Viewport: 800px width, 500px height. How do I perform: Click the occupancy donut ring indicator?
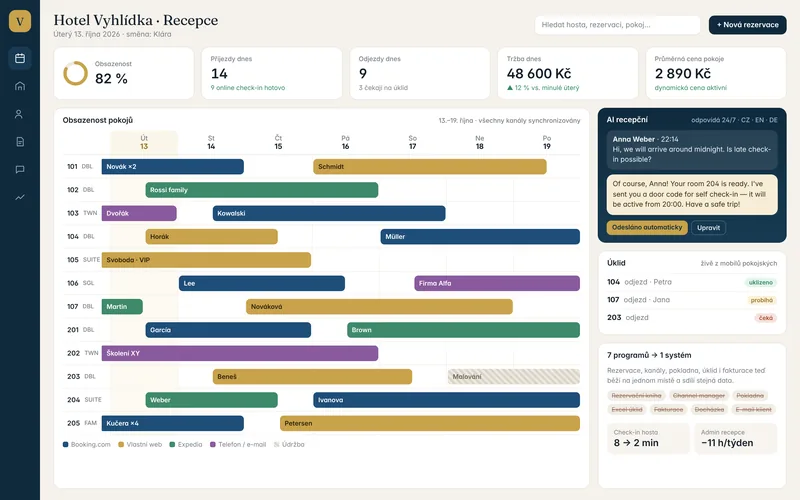pyautogui.click(x=76, y=73)
